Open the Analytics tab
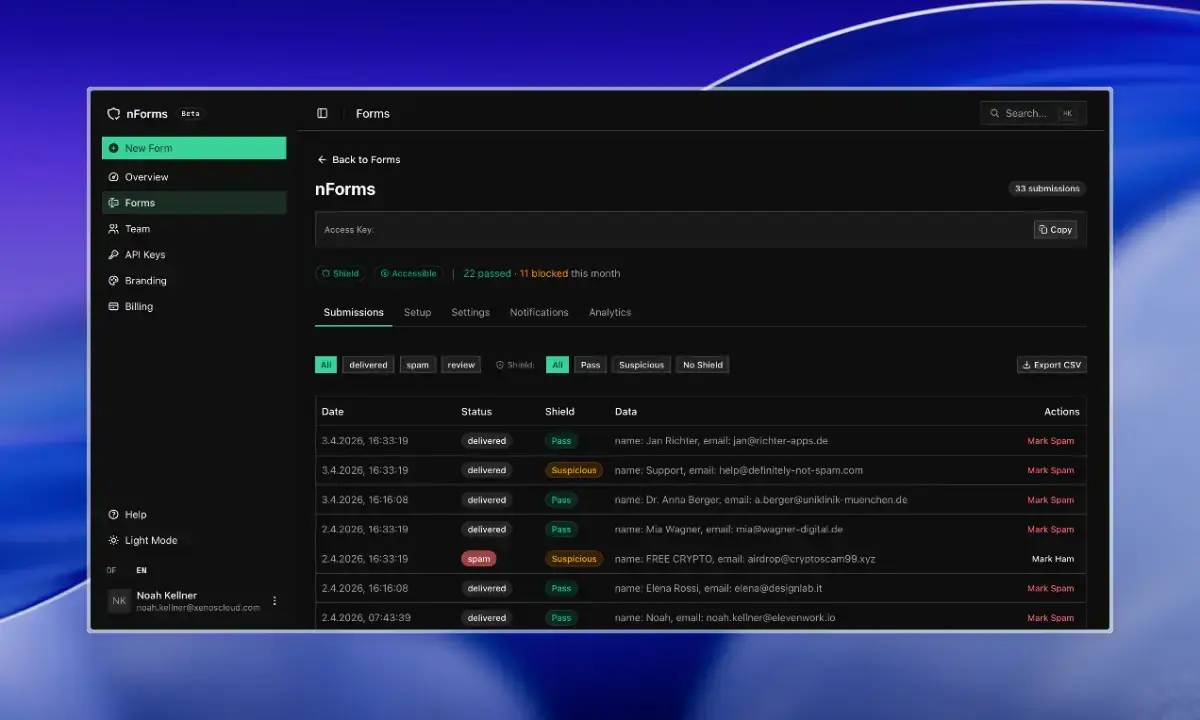1200x720 pixels. (610, 313)
